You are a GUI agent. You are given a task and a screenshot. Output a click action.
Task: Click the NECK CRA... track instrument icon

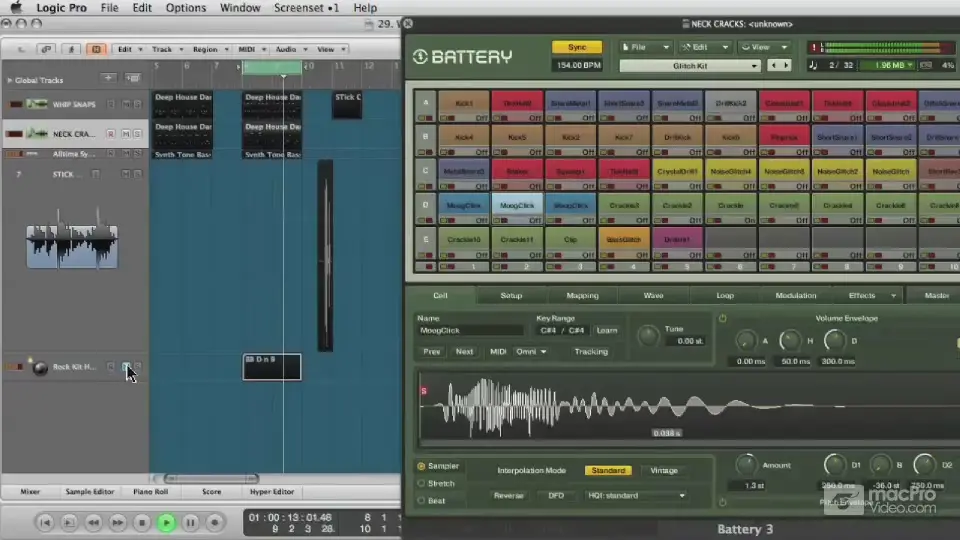click(x=37, y=133)
